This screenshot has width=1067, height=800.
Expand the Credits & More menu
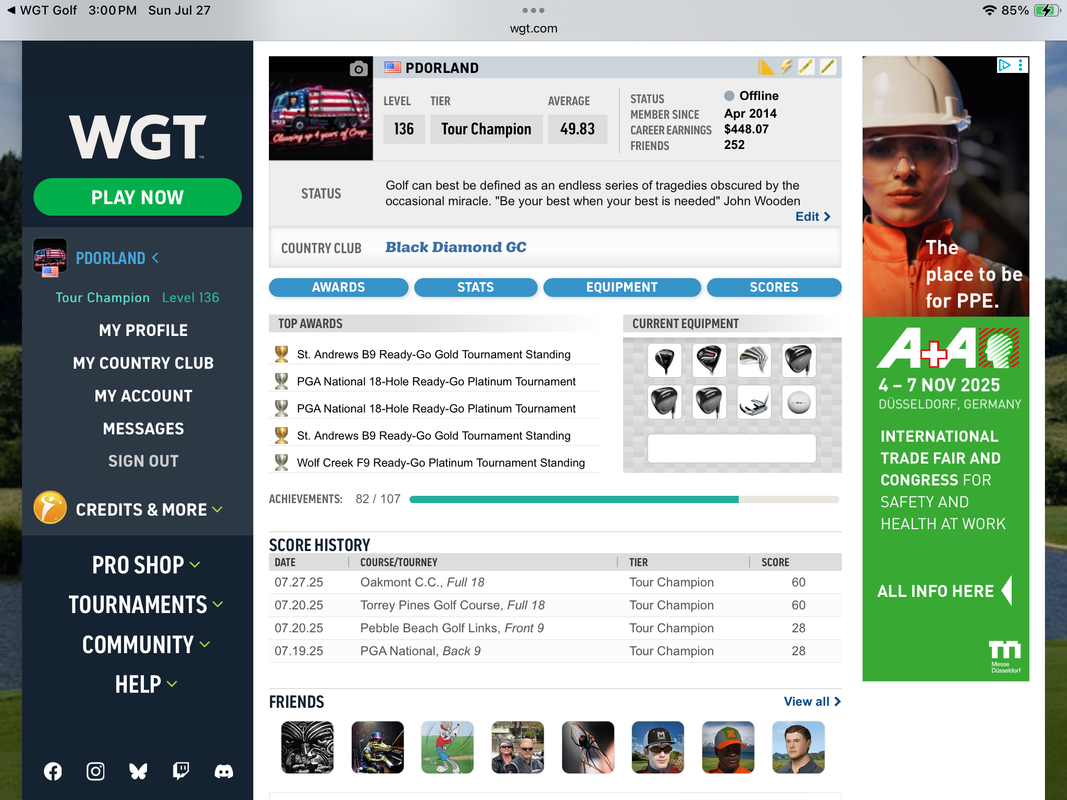(149, 510)
